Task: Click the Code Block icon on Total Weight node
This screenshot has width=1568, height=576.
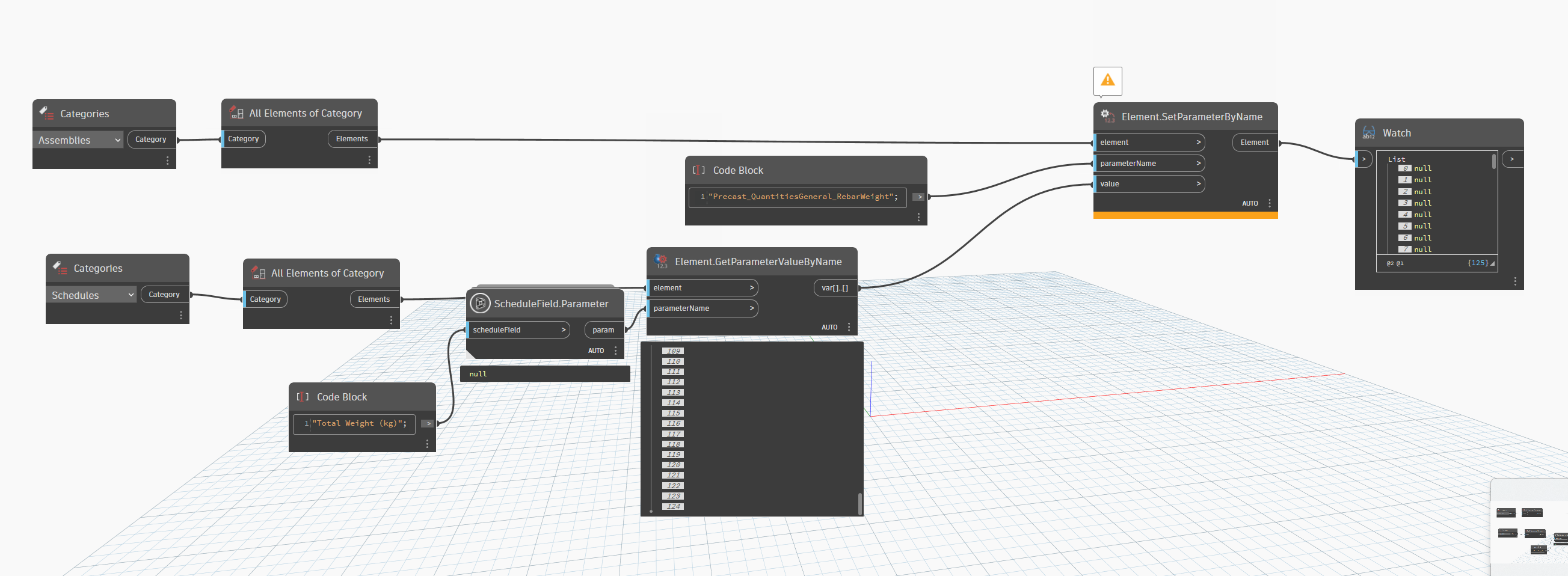Action: coord(303,396)
